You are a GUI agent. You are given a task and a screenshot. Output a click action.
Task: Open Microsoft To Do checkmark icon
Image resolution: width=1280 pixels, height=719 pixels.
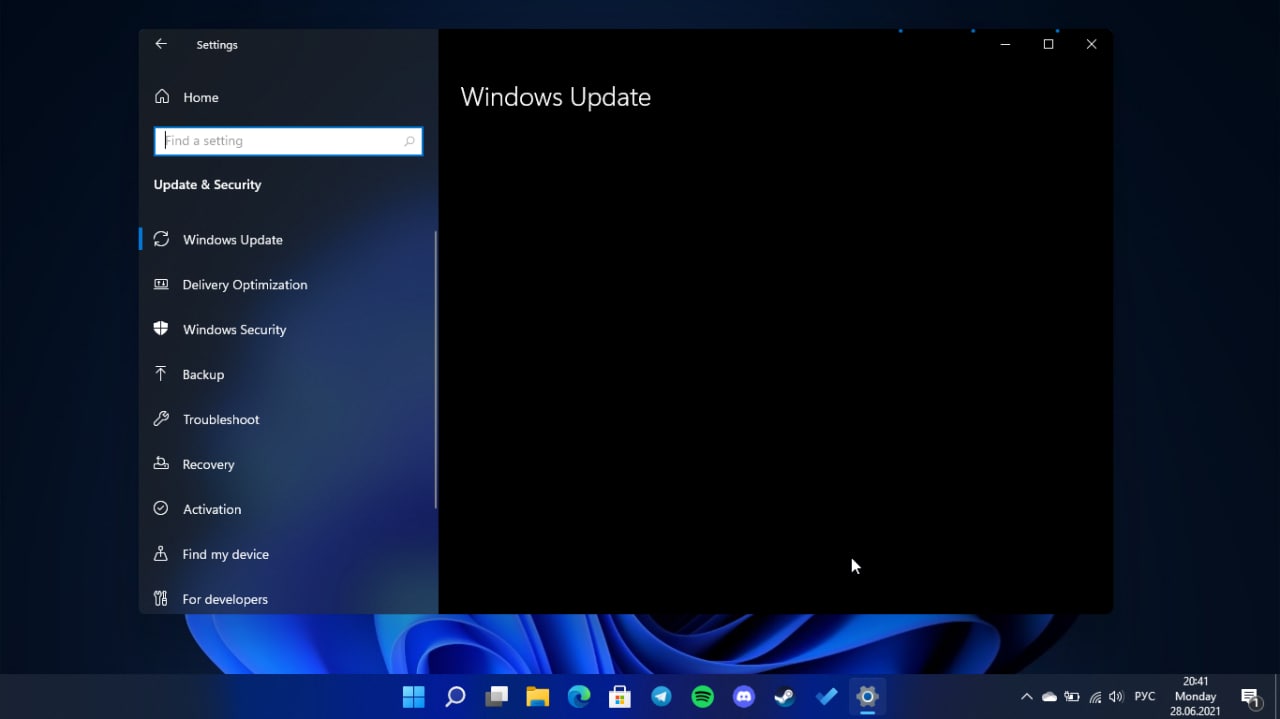coord(826,697)
